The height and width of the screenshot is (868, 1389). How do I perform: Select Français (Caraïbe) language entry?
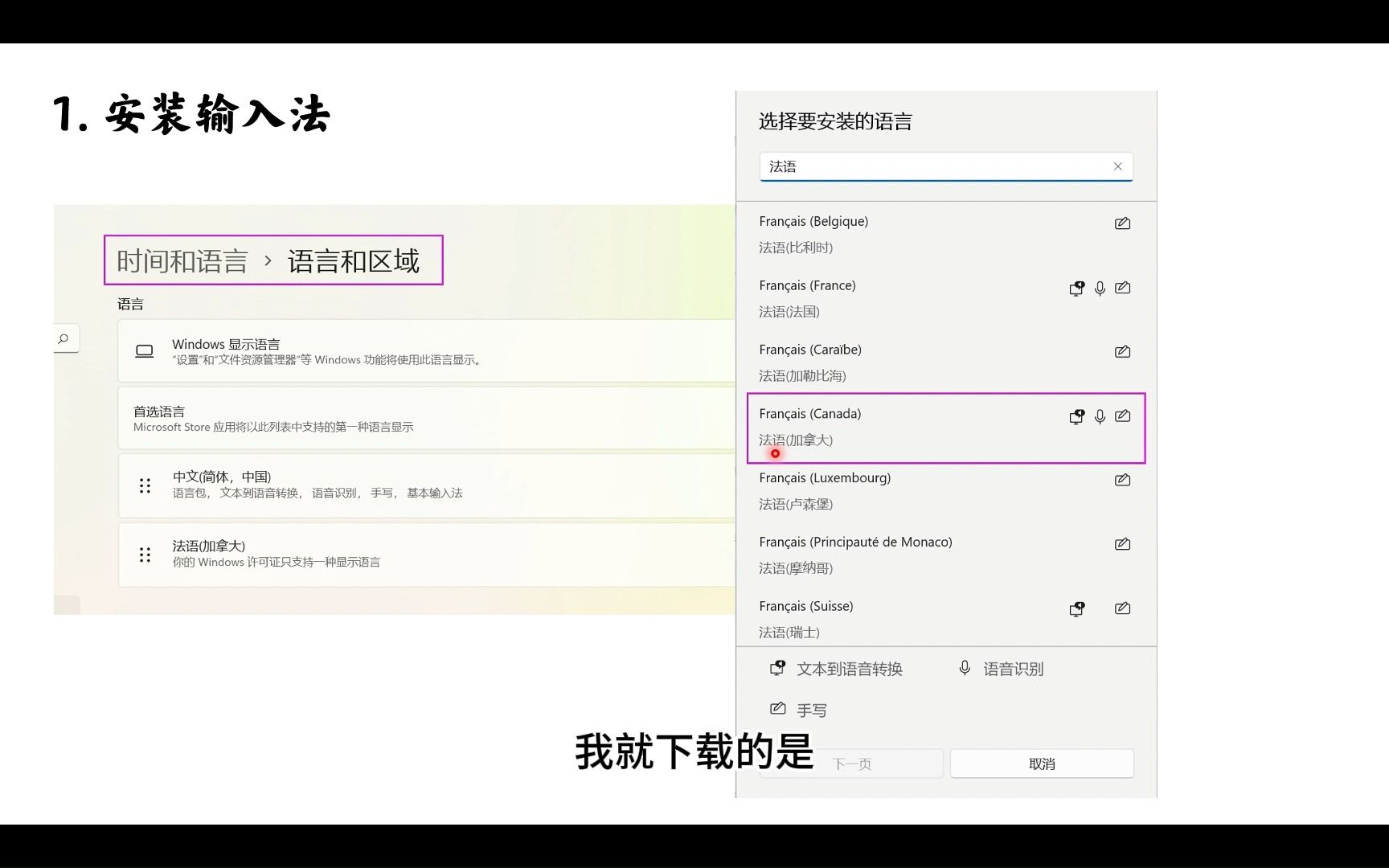tap(945, 362)
